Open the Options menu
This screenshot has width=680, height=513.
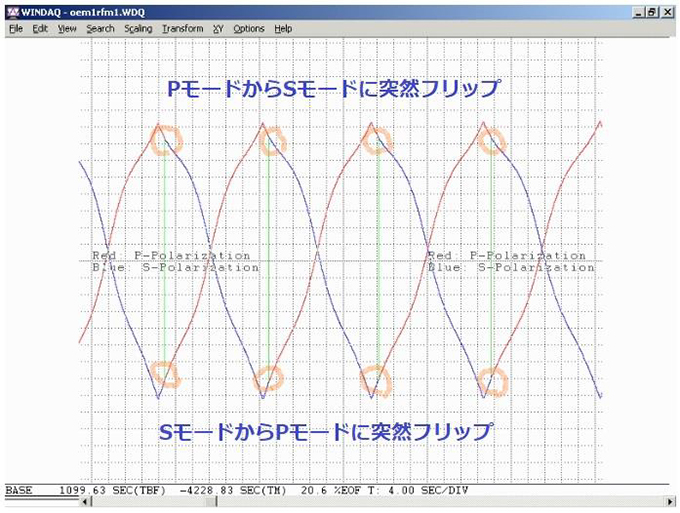[x=249, y=29]
